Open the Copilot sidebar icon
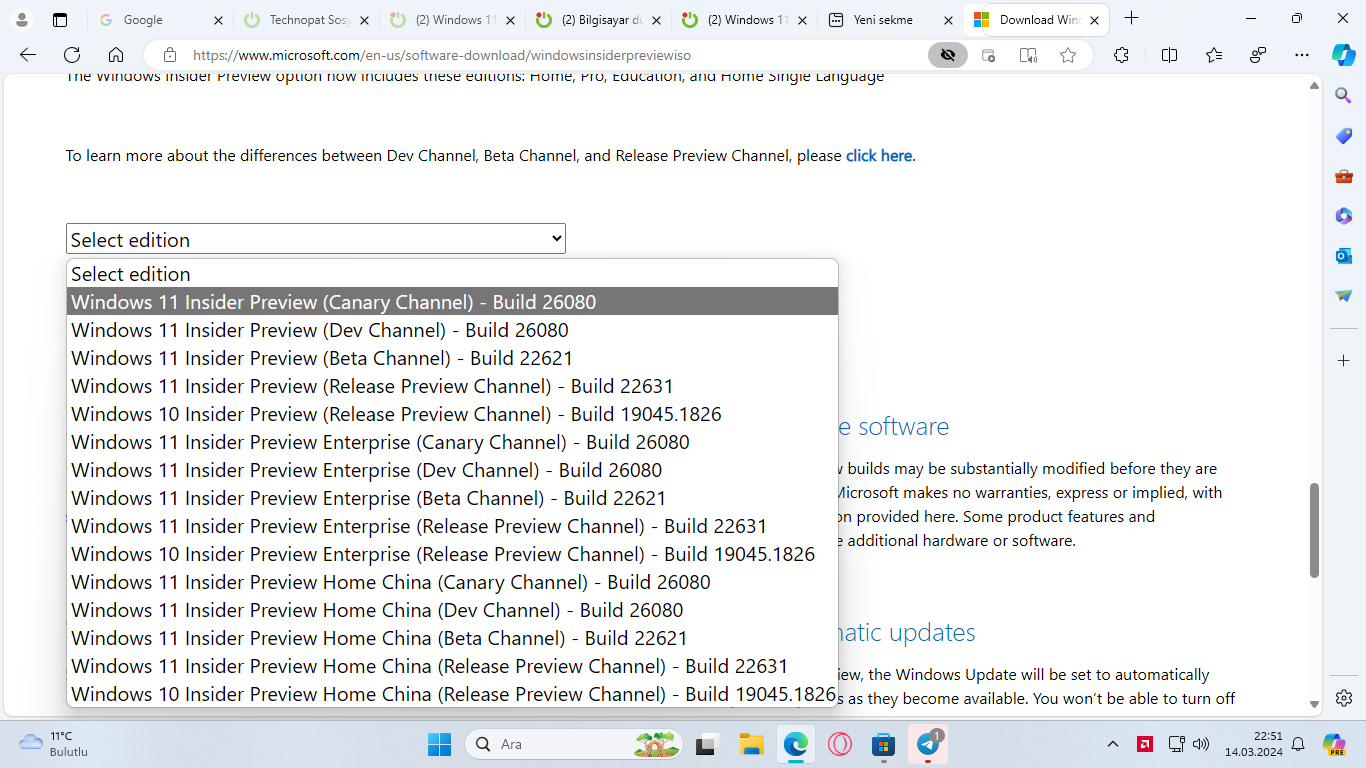1366x768 pixels. click(x=1343, y=55)
